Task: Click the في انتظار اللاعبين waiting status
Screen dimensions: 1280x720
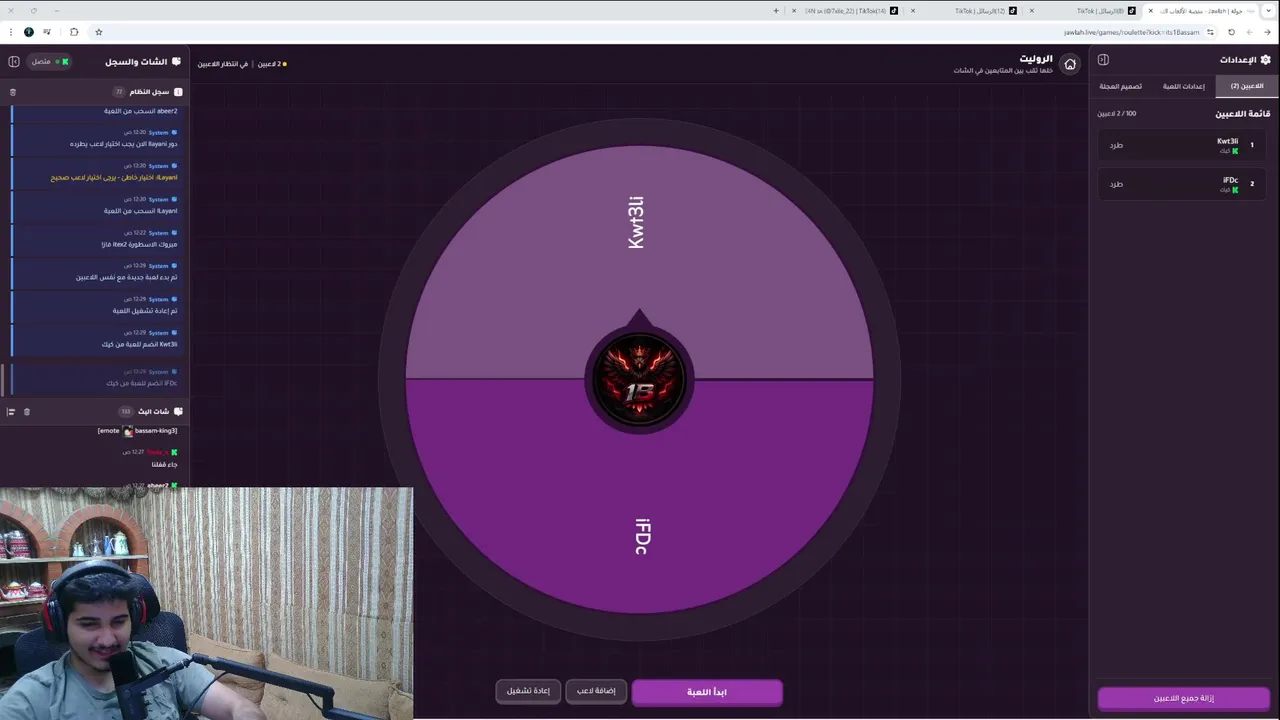Action: click(x=223, y=64)
